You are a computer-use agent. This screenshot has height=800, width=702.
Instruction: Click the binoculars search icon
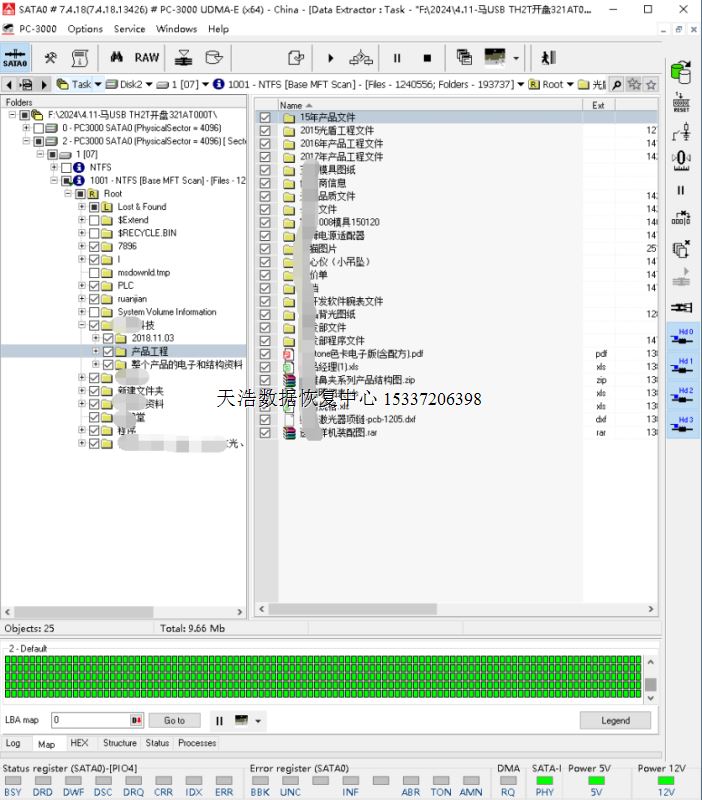116,58
